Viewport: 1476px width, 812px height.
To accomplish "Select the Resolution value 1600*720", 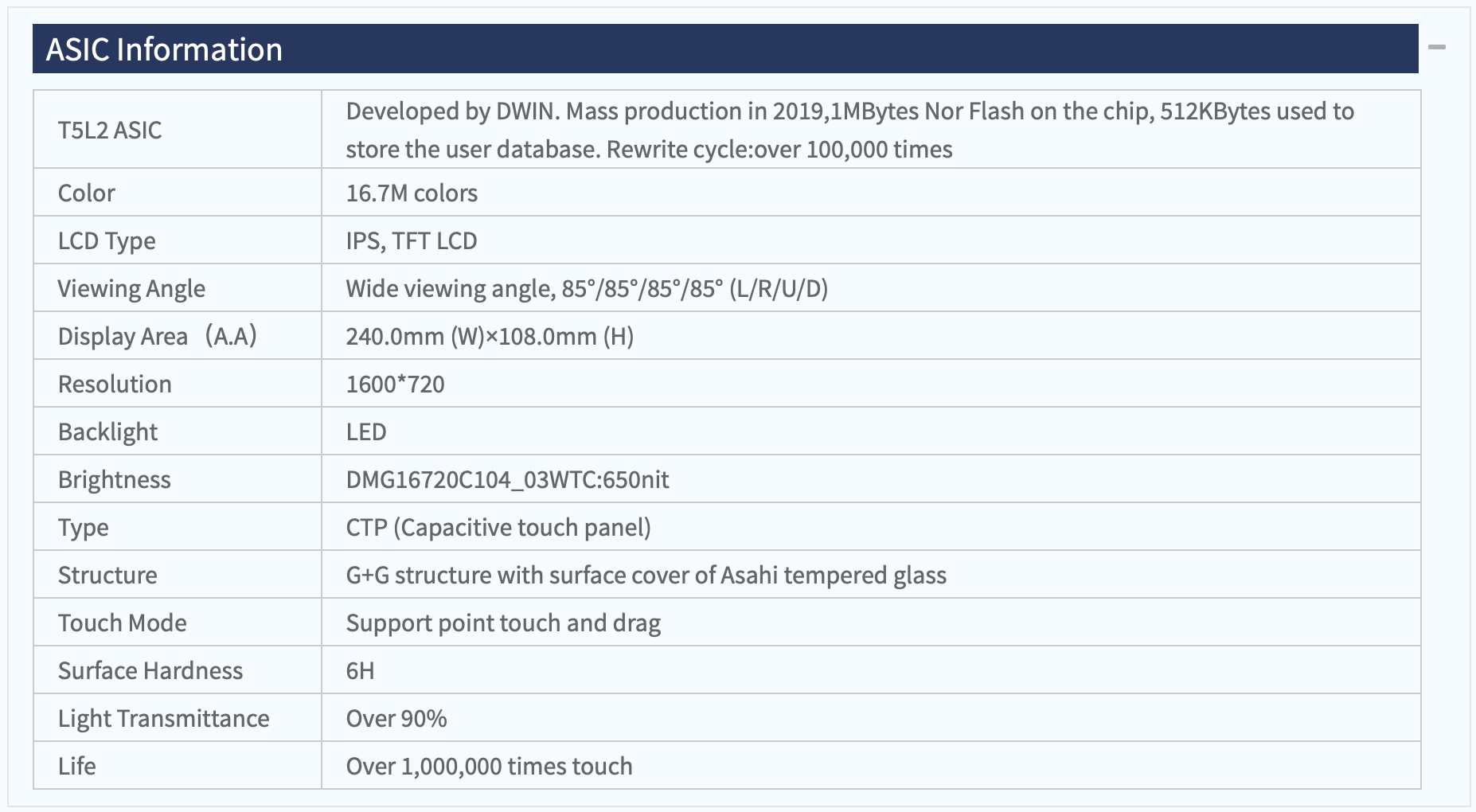I will (x=395, y=384).
